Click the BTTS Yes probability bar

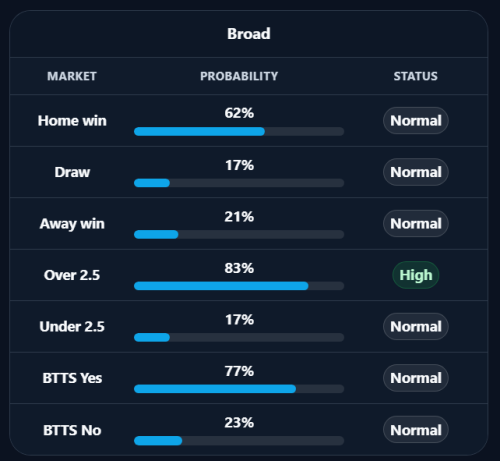point(239,389)
